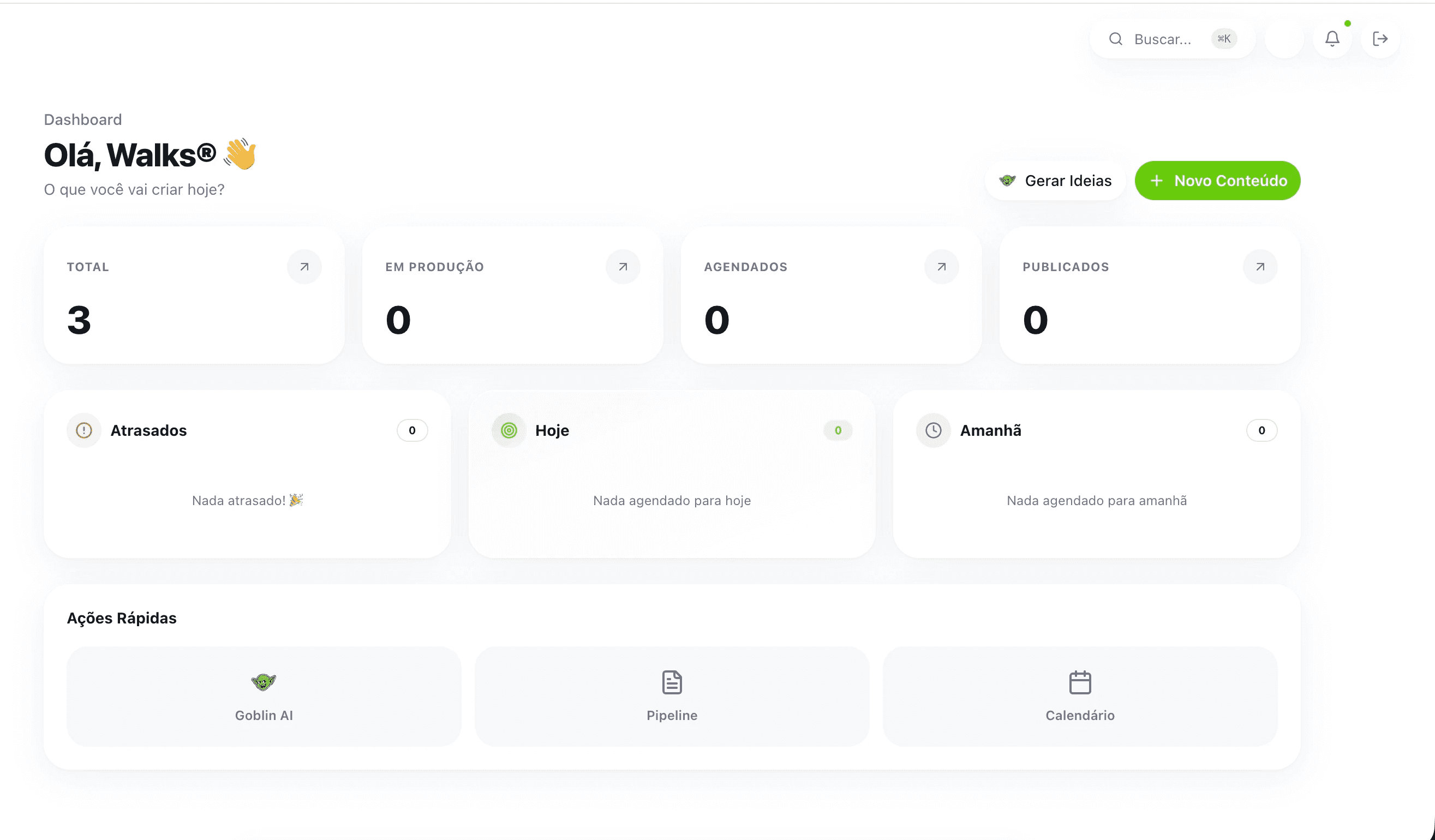Click the Atrasados warning clock icon
Viewport: 1435px width, 840px height.
(83, 430)
